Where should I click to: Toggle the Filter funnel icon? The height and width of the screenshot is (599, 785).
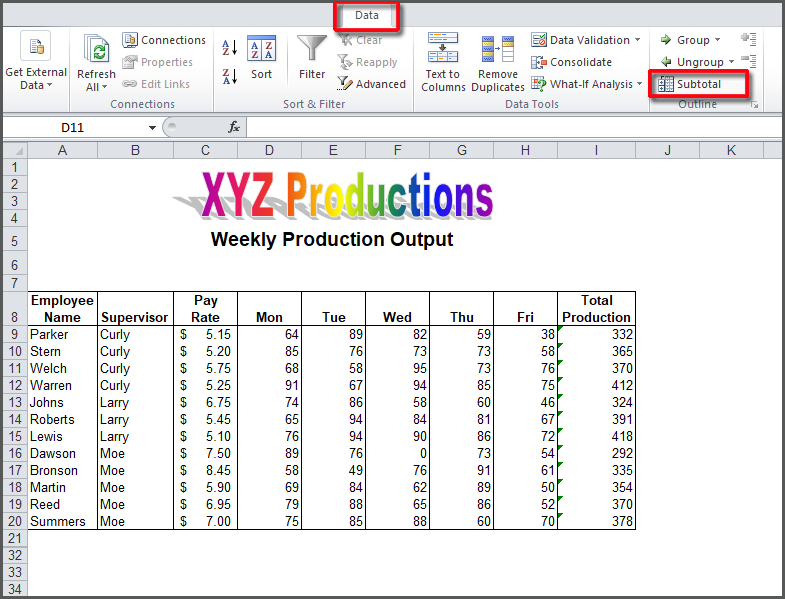click(x=311, y=50)
